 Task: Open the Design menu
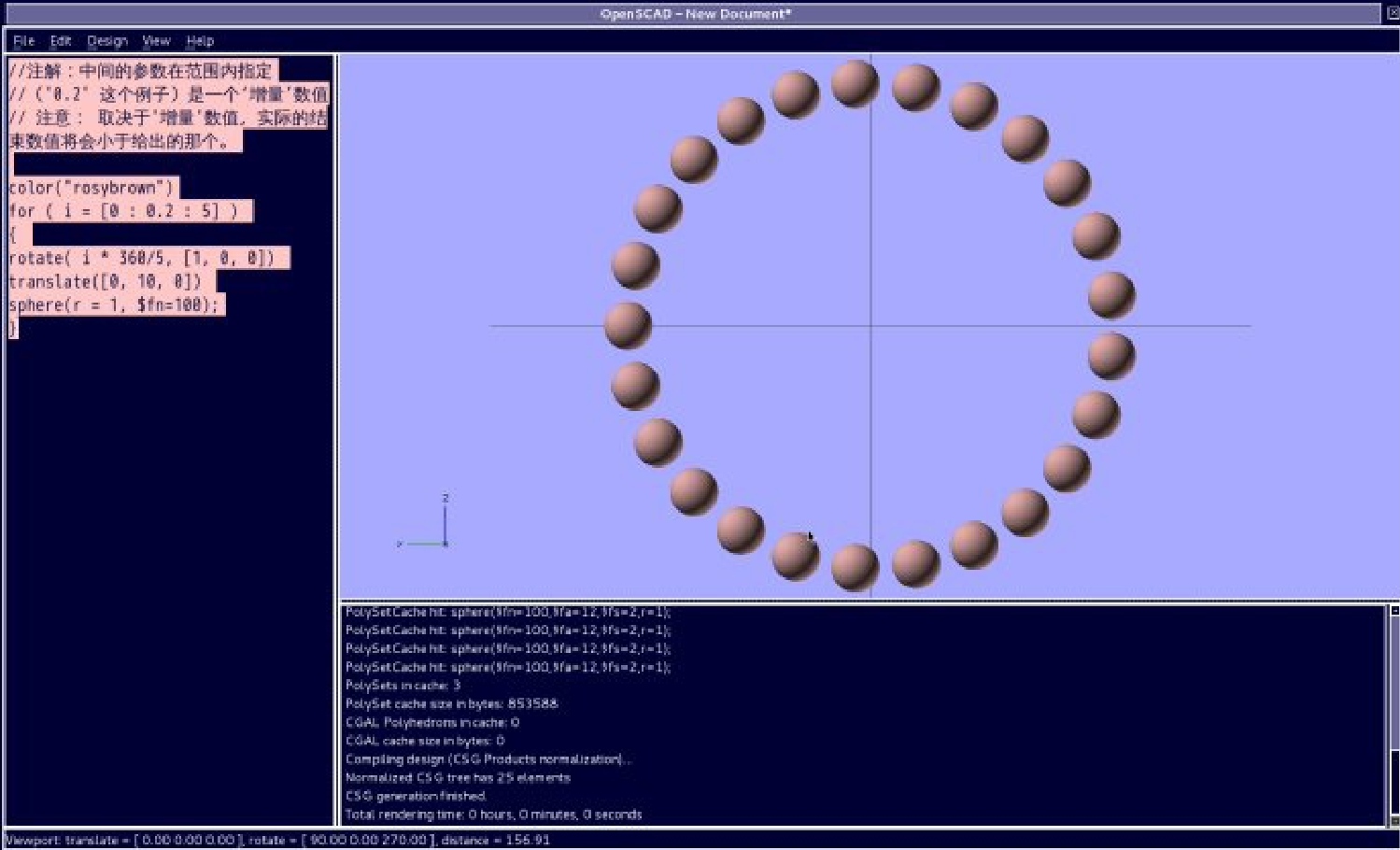pyautogui.click(x=106, y=41)
